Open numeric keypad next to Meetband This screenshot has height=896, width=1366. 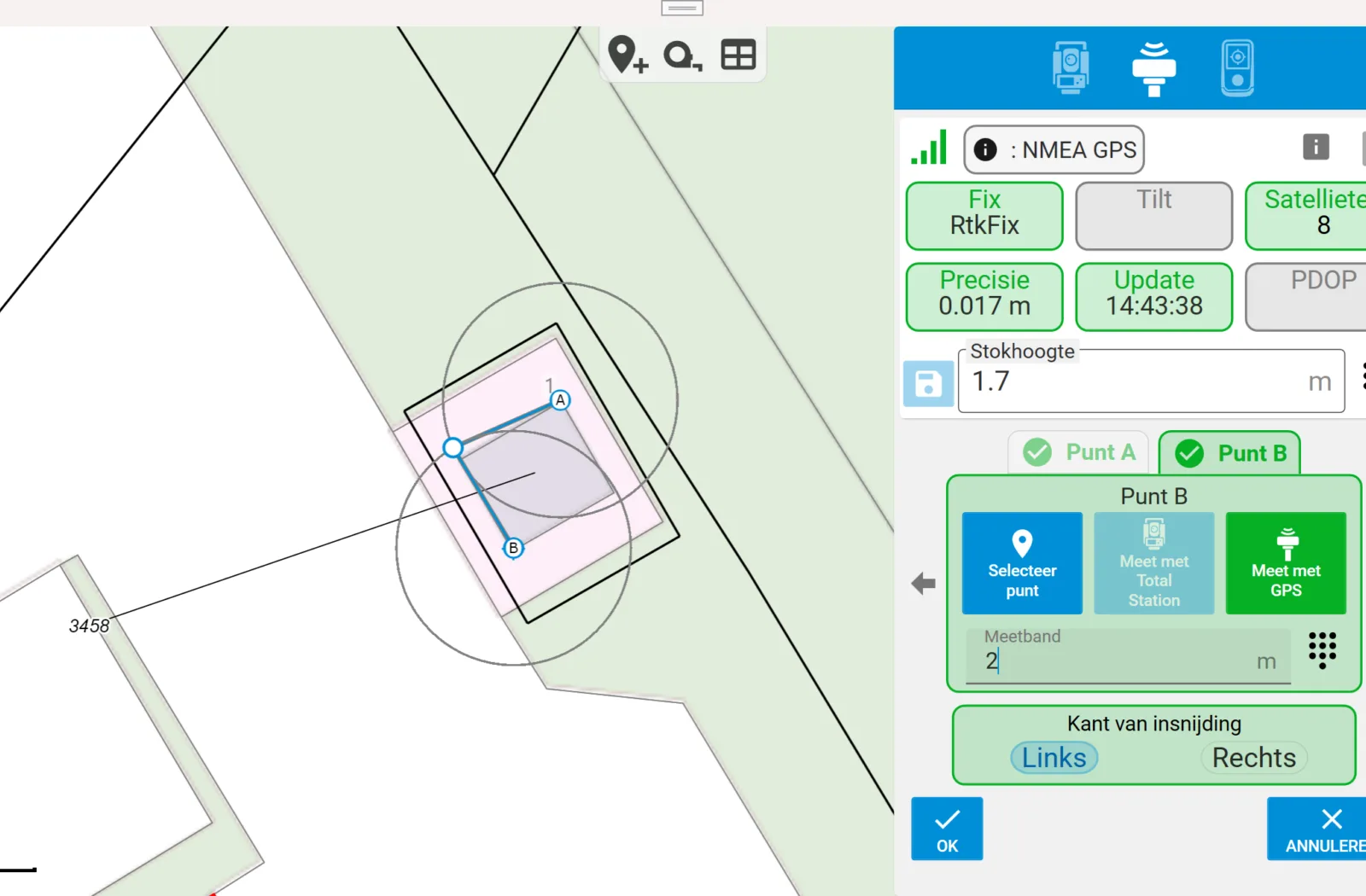(1322, 650)
